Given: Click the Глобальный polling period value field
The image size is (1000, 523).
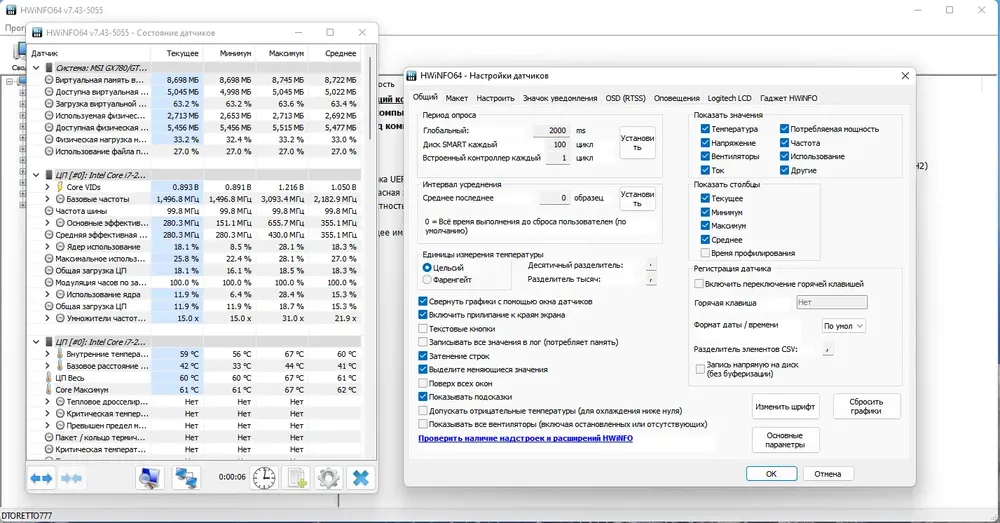Looking at the screenshot, I should pyautogui.click(x=550, y=131).
